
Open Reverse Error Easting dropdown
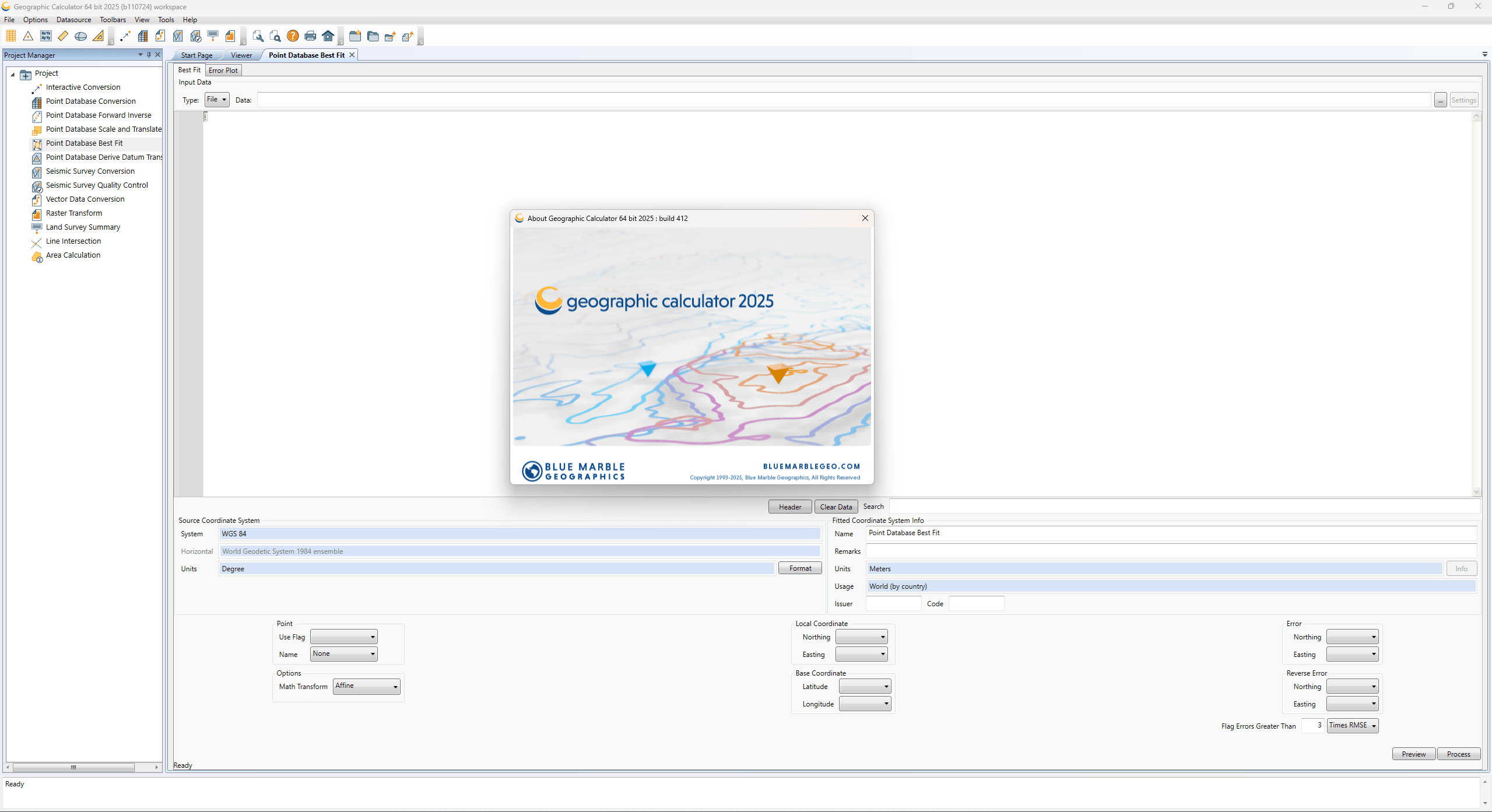pos(1352,704)
